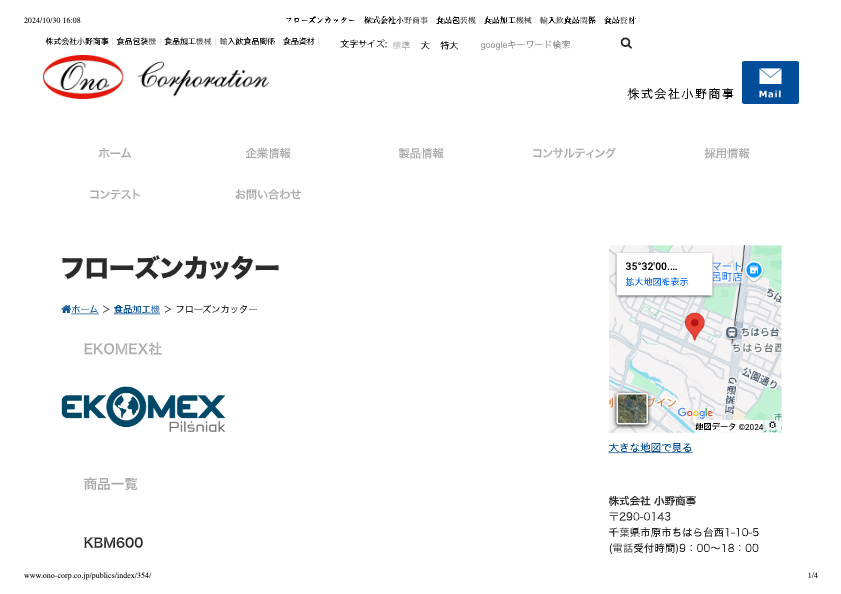This screenshot has width=841, height=594.
Task: Follow the ホーム breadcrumb link
Action: click(x=85, y=309)
